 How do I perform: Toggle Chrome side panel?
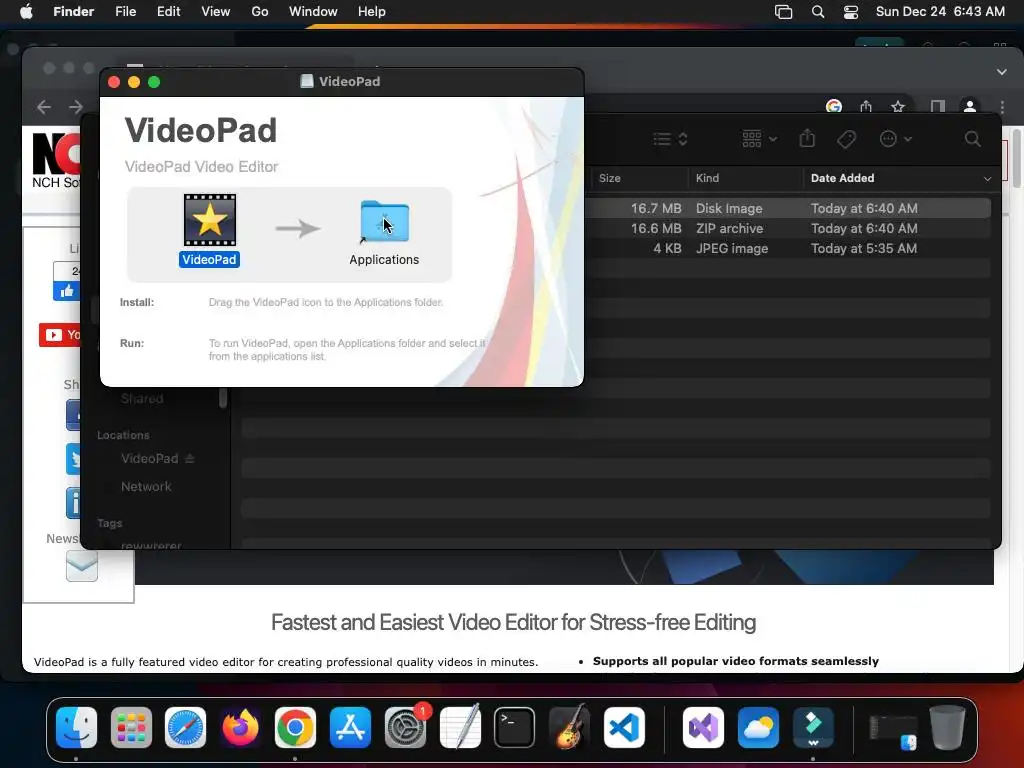pyautogui.click(x=938, y=106)
